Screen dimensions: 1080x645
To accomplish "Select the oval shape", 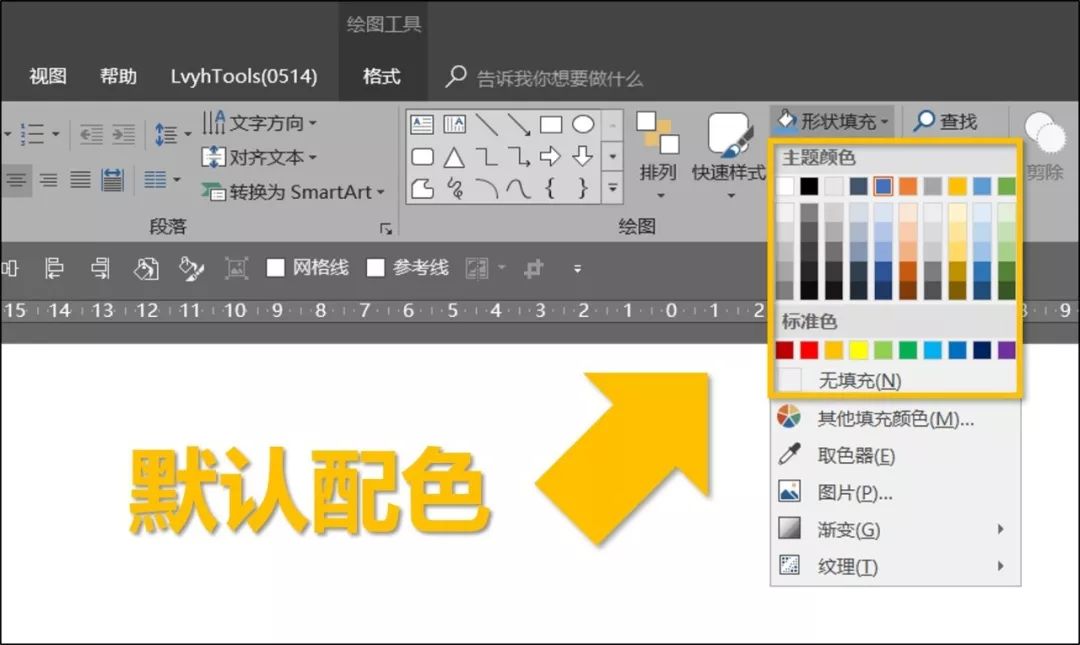I will (583, 124).
